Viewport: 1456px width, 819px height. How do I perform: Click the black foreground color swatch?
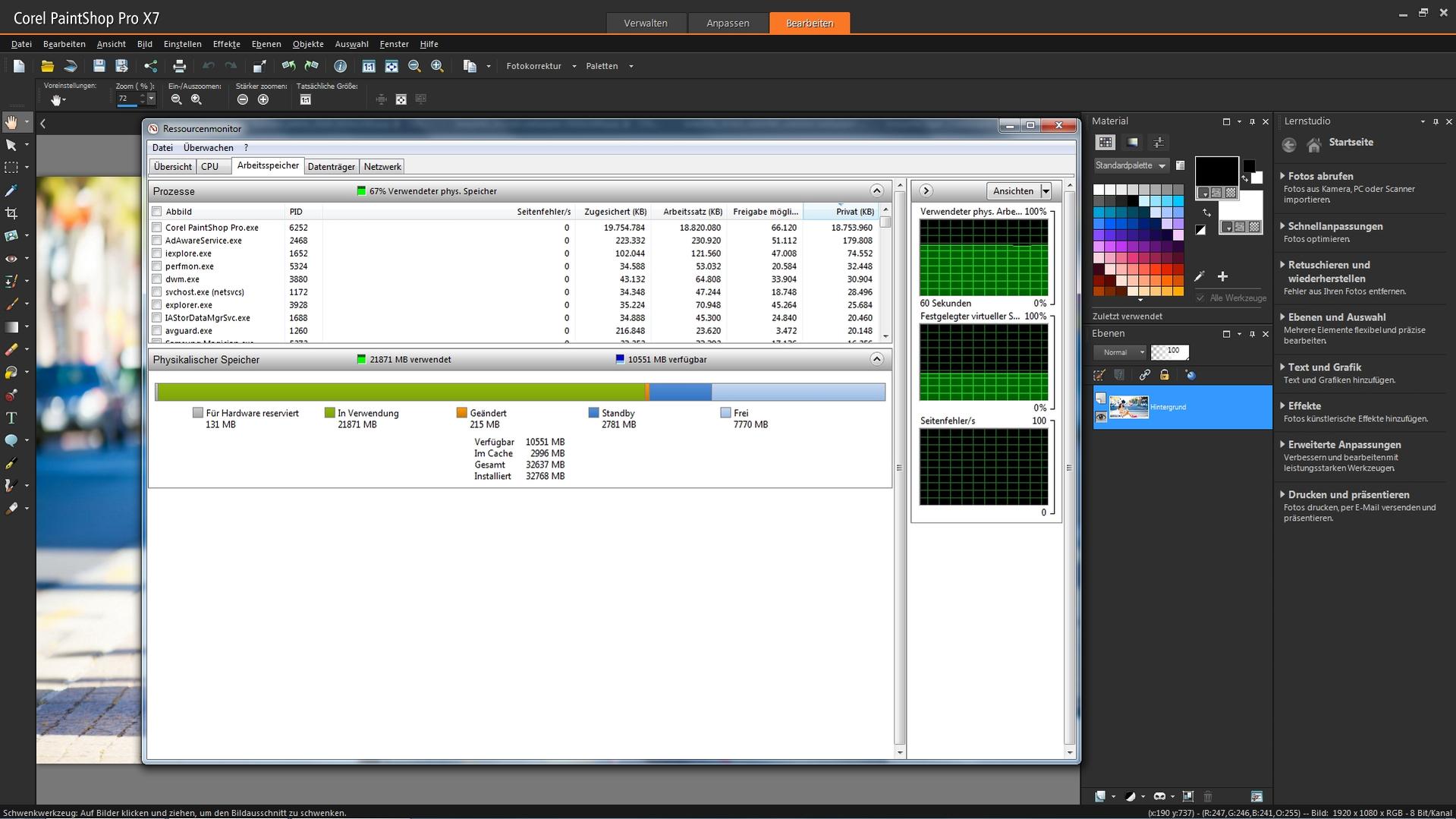pyautogui.click(x=1216, y=171)
